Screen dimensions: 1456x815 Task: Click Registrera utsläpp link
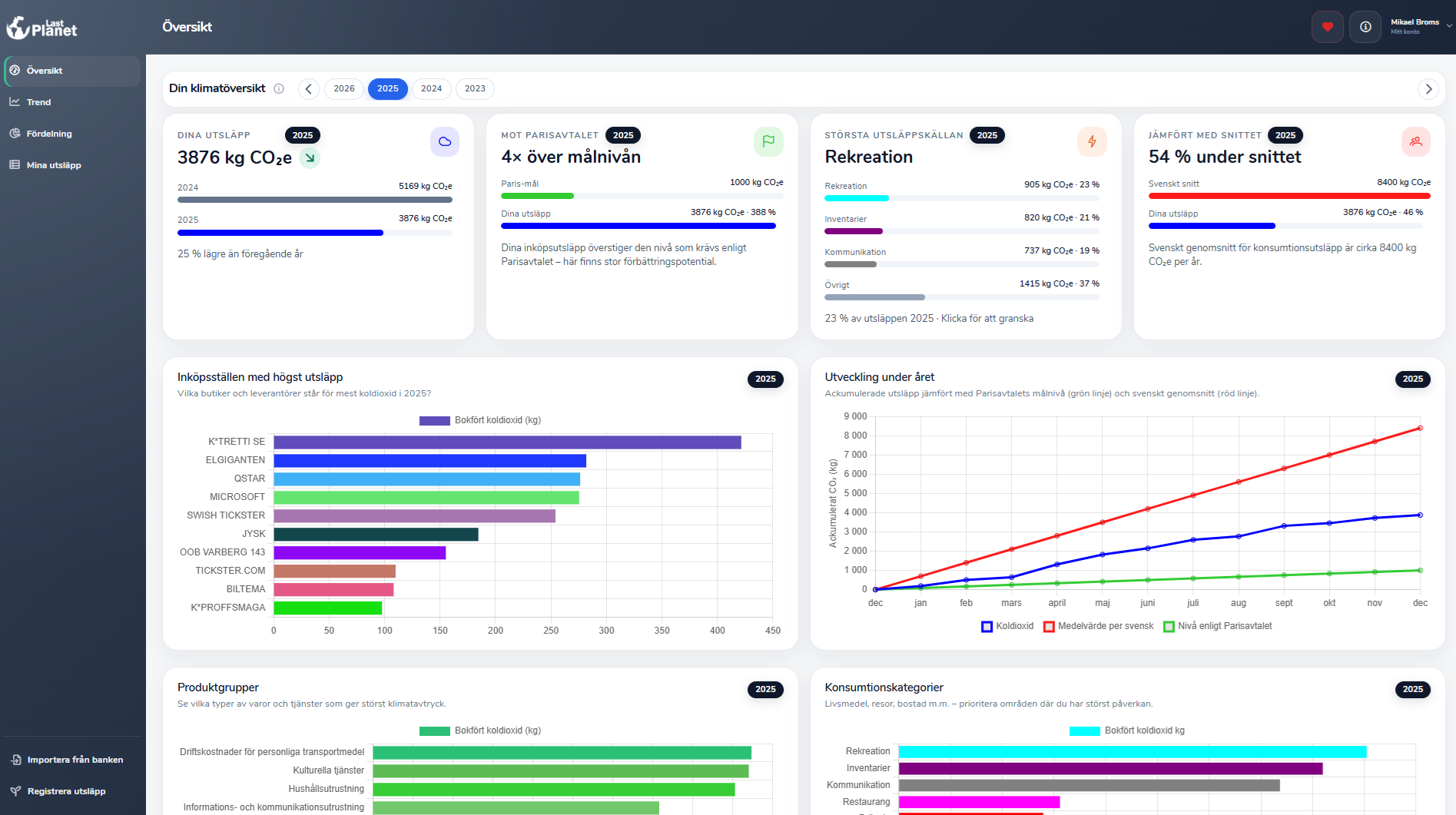point(67,791)
